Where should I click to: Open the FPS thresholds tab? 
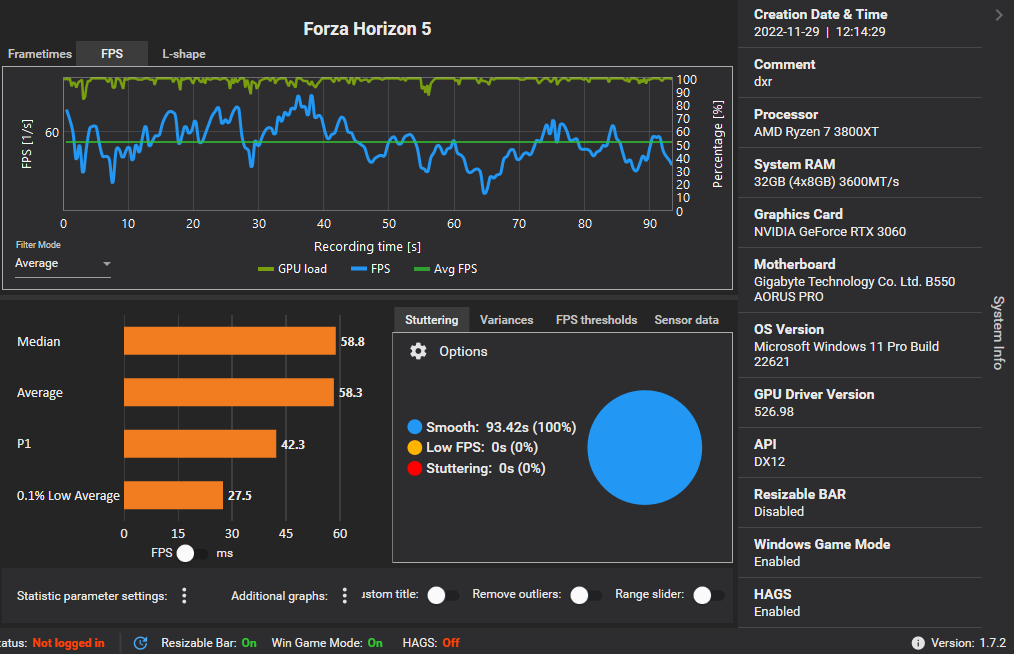(596, 320)
